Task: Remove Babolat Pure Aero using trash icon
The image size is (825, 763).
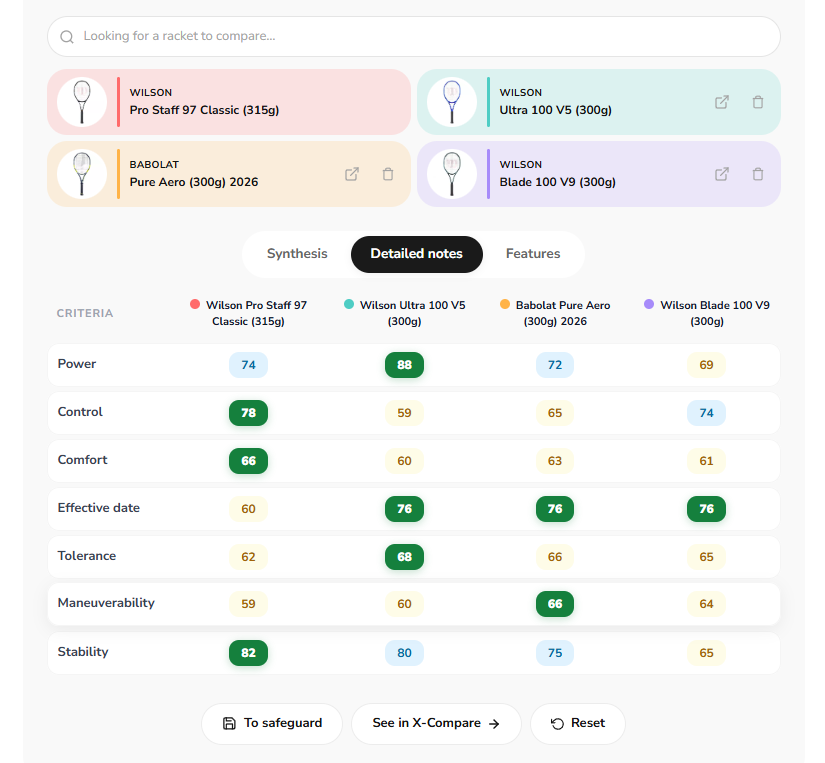Action: (388, 174)
